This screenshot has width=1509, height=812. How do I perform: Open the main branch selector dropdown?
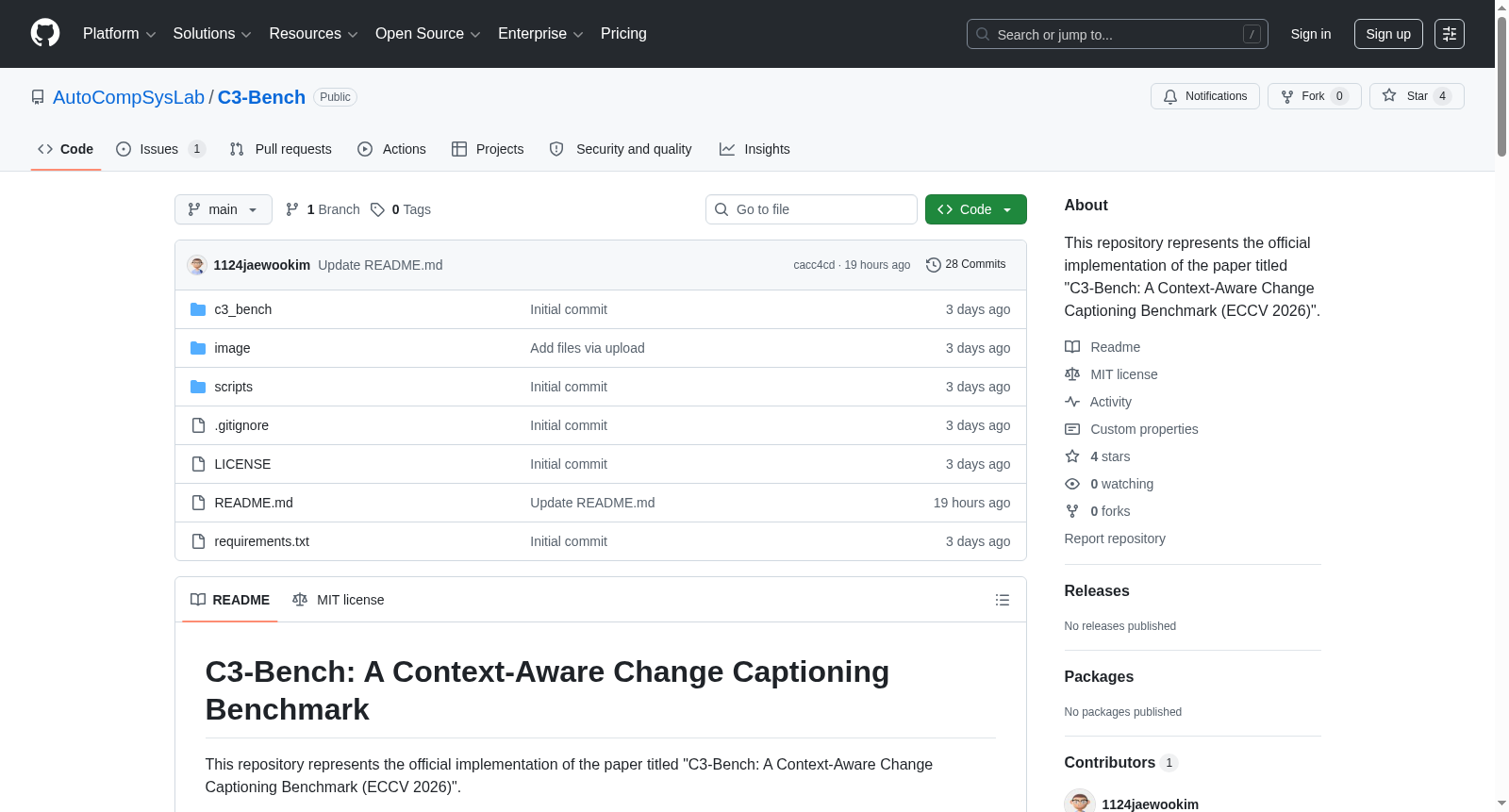pyautogui.click(x=224, y=209)
